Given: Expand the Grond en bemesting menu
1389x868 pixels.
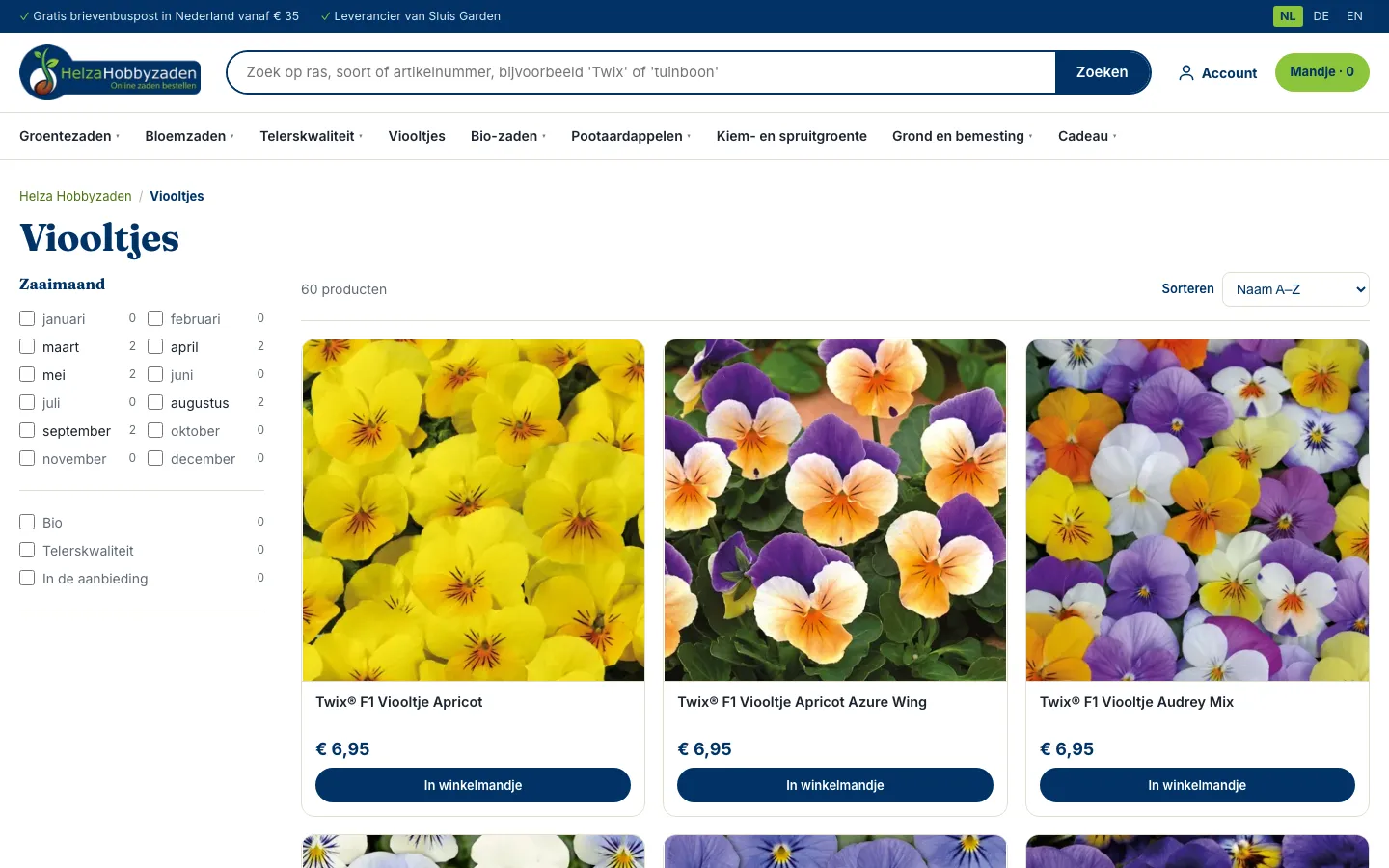Looking at the screenshot, I should [x=963, y=136].
